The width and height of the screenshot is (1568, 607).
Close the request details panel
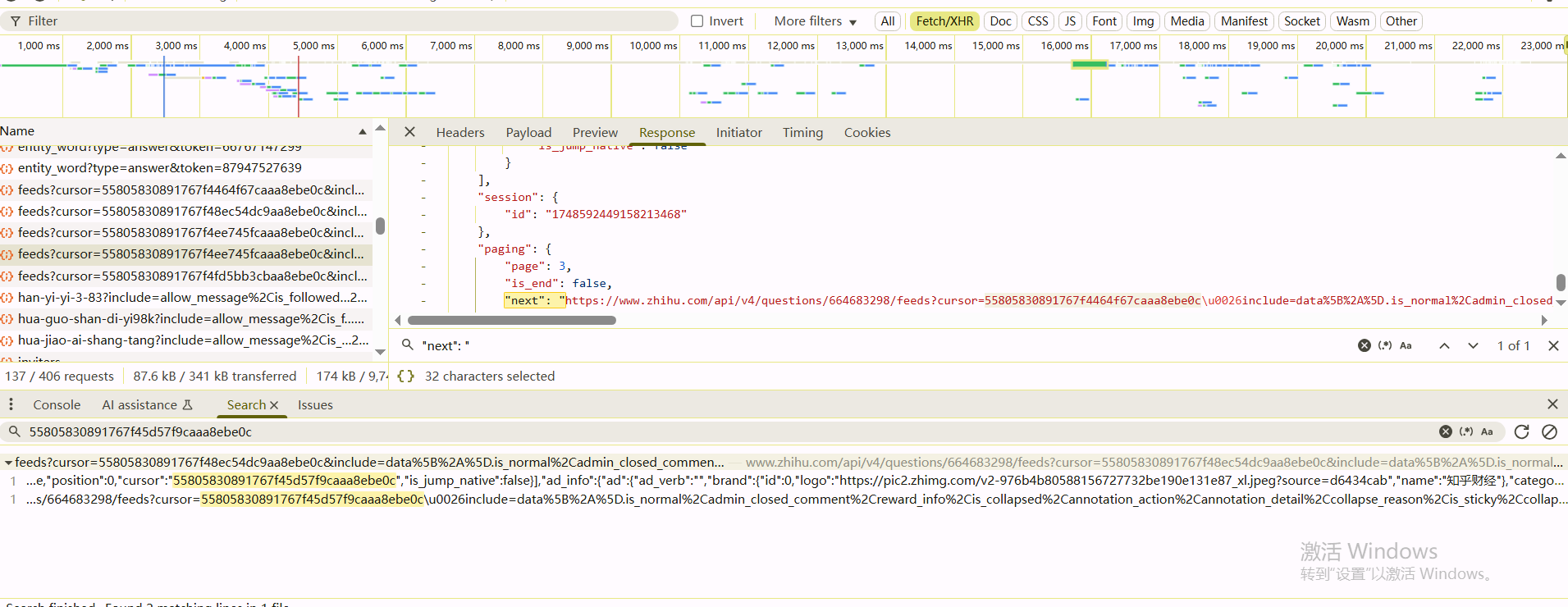pyautogui.click(x=409, y=132)
